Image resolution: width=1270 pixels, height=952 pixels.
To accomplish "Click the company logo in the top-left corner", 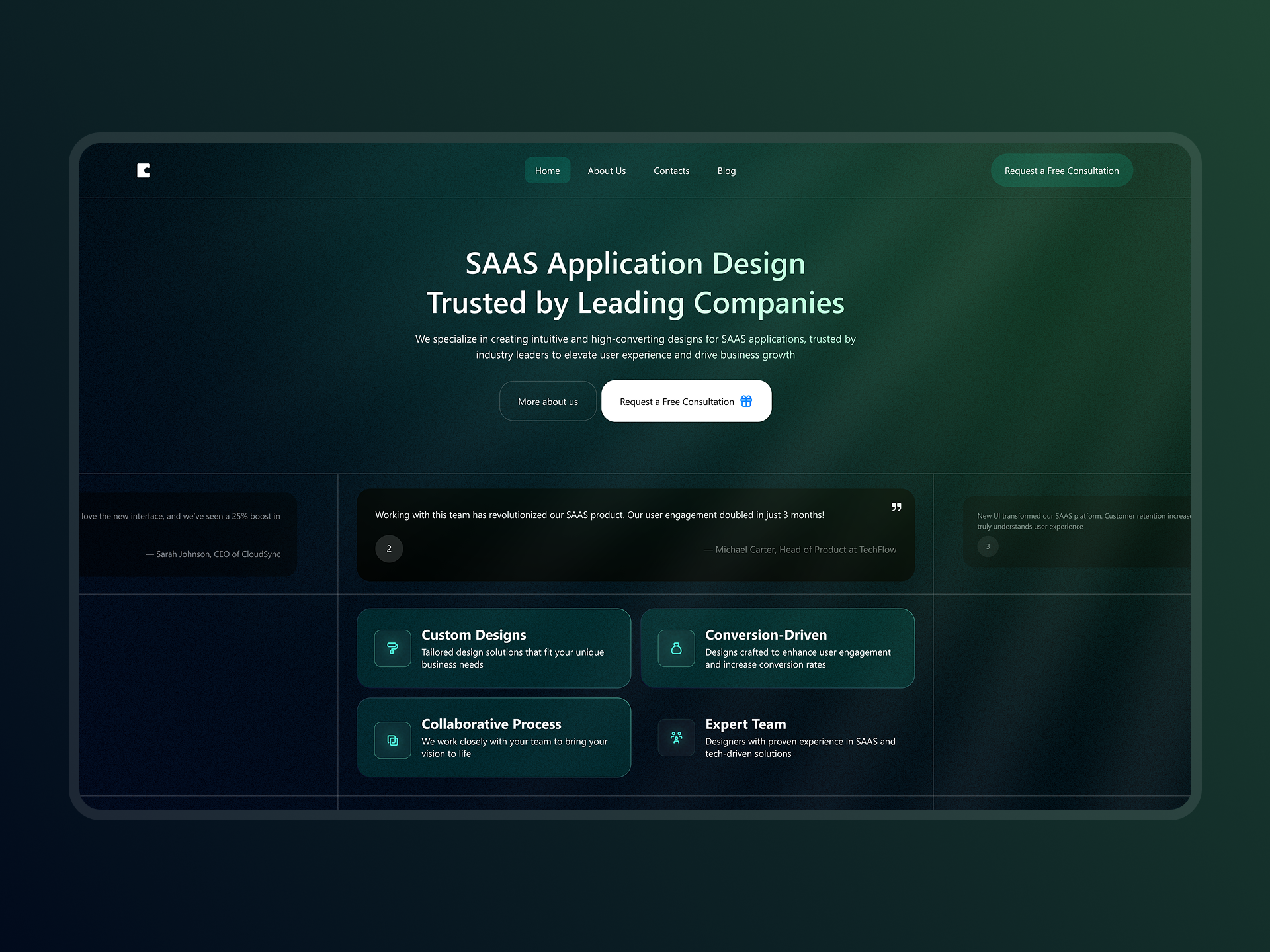I will (143, 170).
